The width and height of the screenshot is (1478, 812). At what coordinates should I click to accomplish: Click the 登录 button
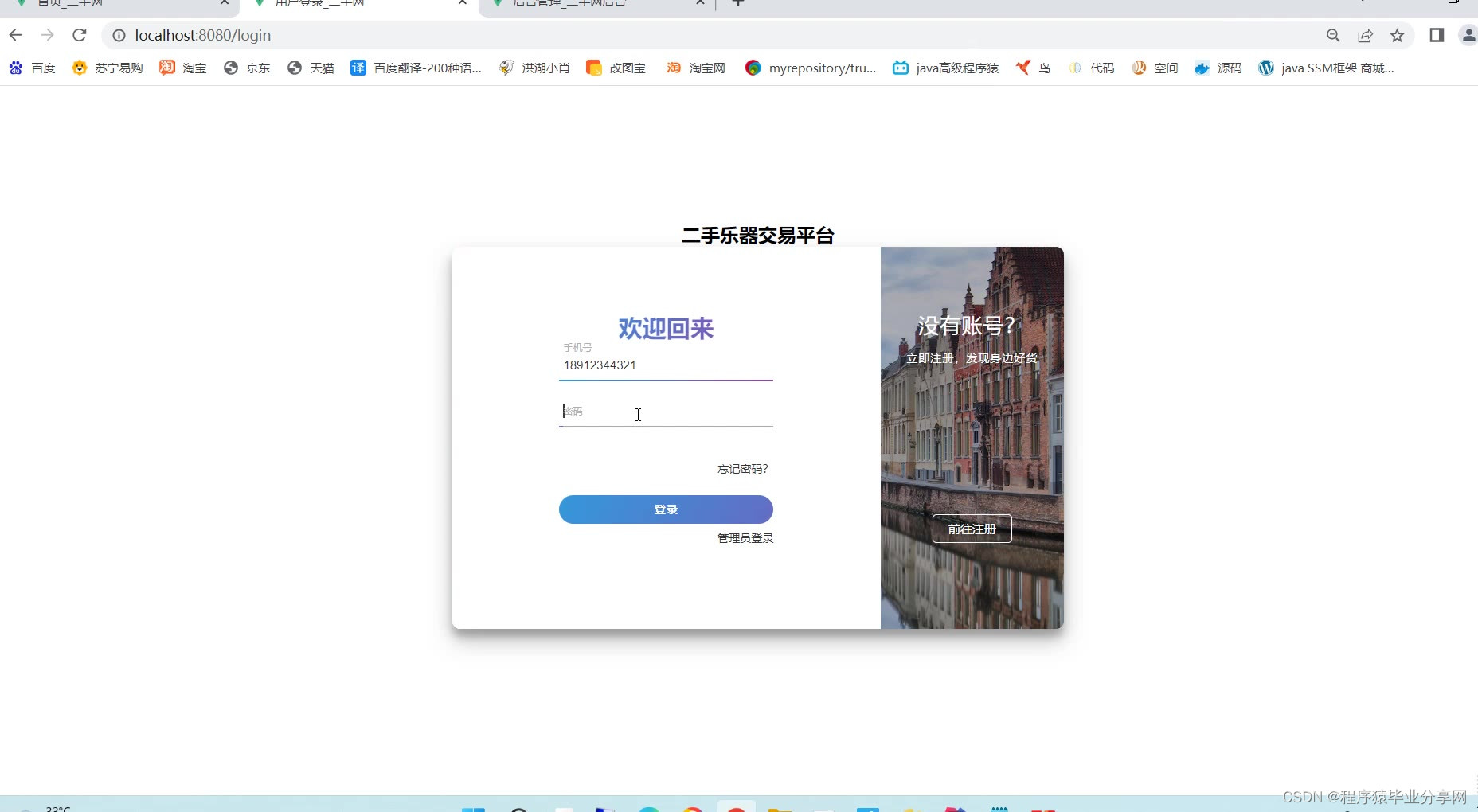tap(666, 509)
